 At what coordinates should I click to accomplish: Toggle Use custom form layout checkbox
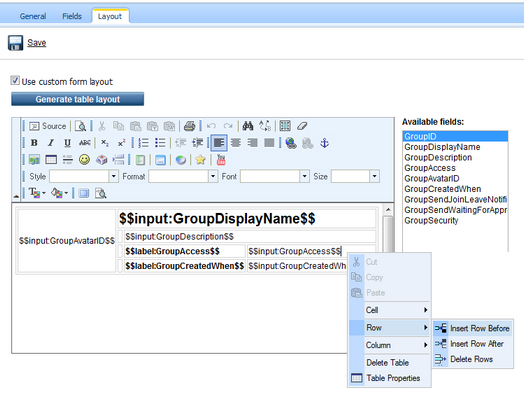tap(15, 81)
